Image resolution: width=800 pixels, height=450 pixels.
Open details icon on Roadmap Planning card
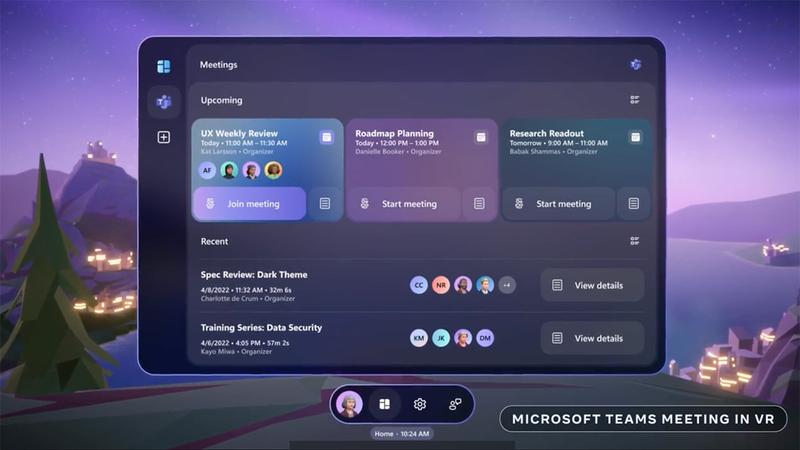click(479, 204)
